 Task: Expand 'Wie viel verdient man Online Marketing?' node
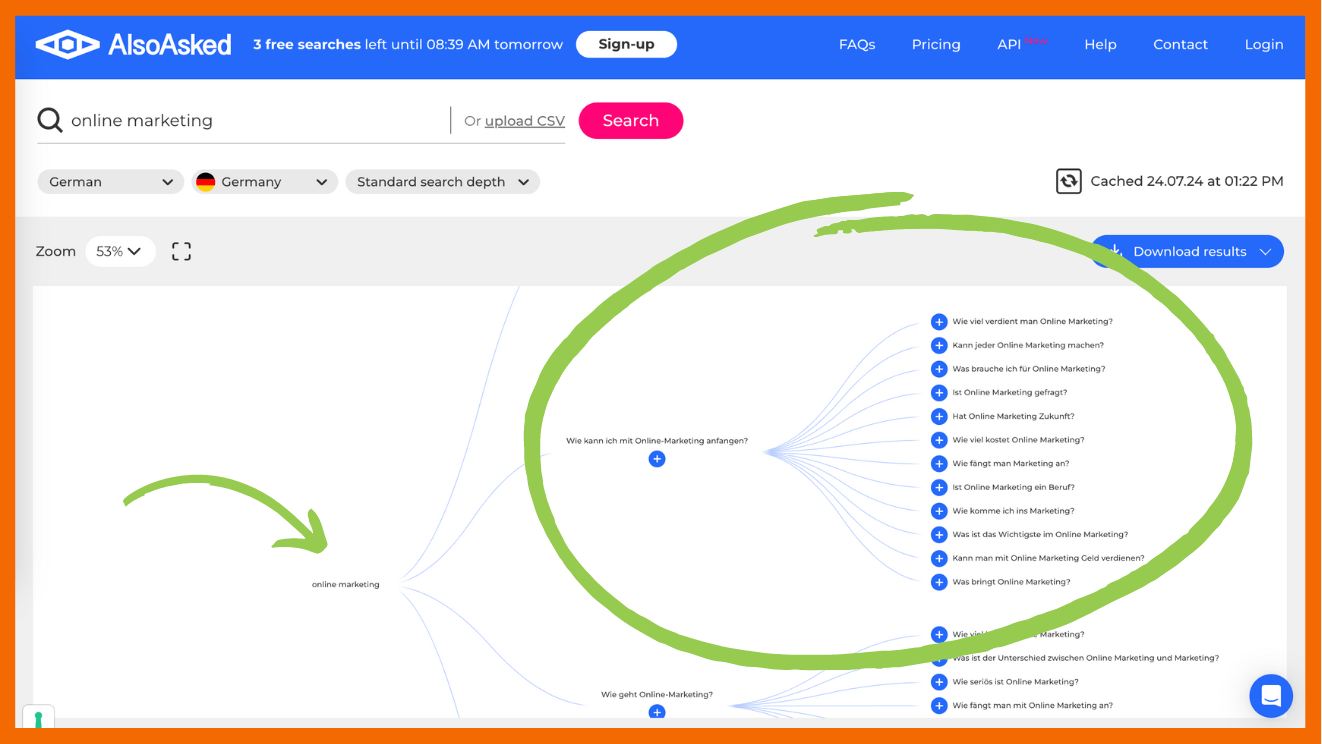939,322
